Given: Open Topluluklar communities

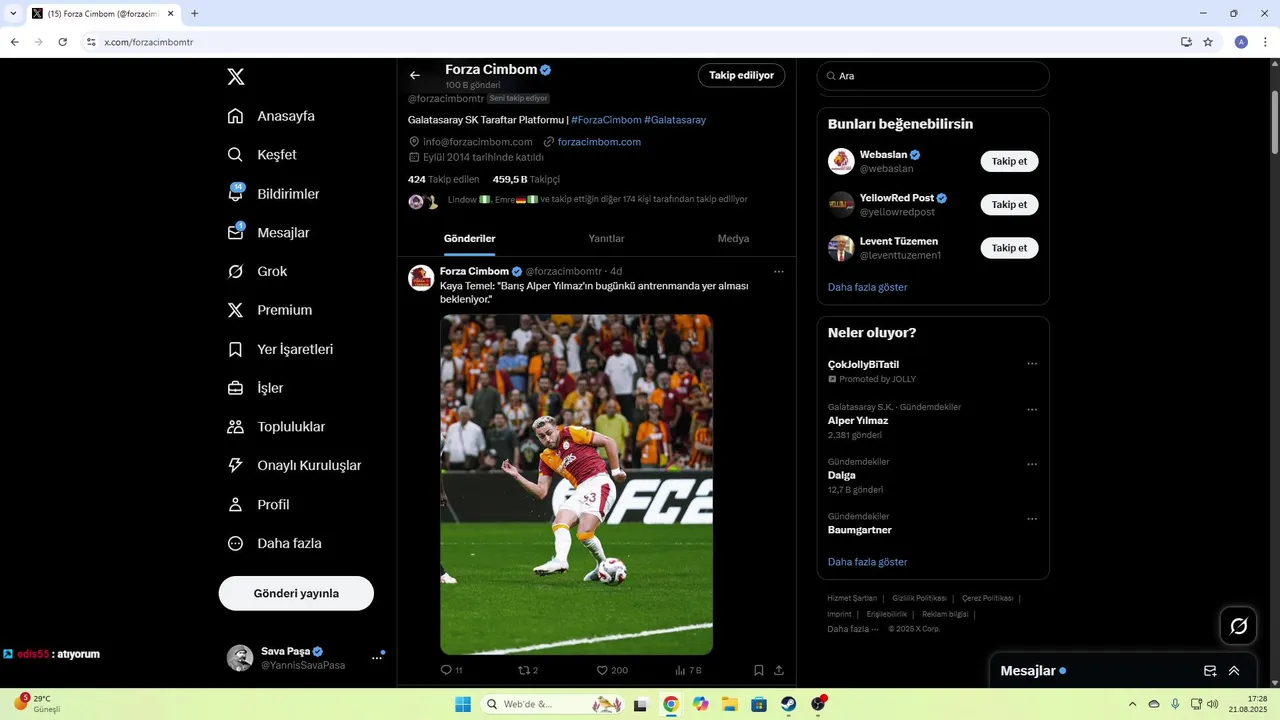Looking at the screenshot, I should 276,427.
